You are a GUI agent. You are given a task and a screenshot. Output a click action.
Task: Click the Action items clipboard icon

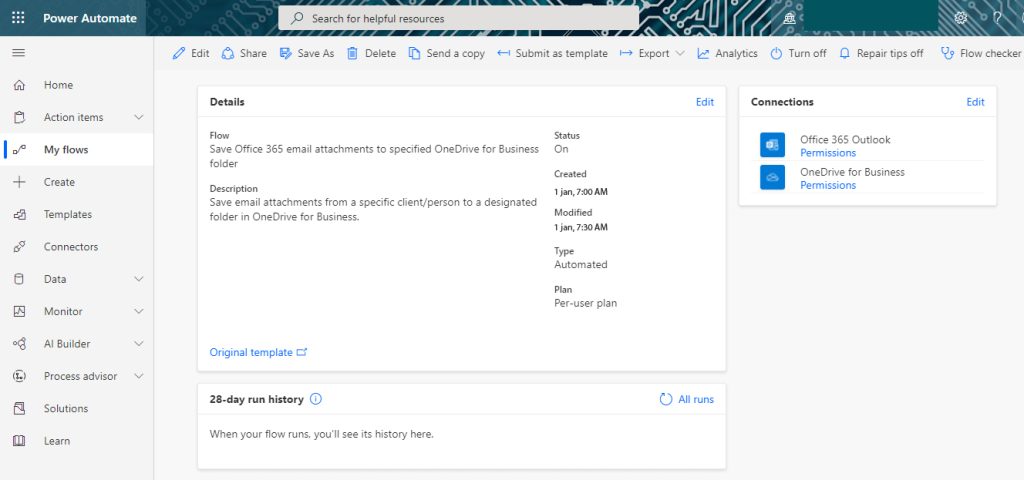[x=20, y=118]
